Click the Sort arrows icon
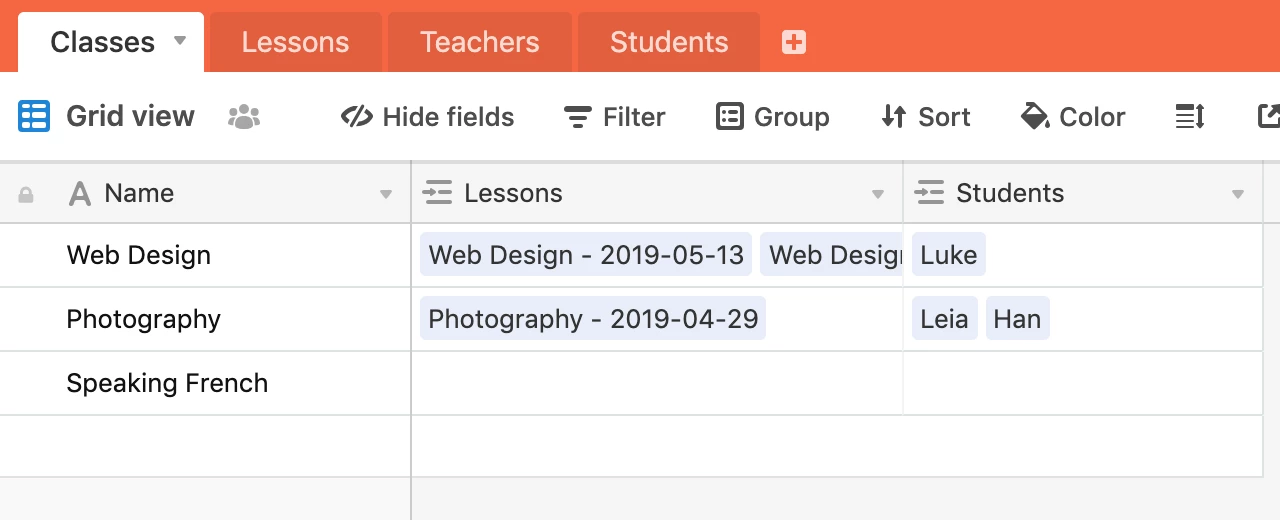This screenshot has height=520, width=1280. coord(893,117)
